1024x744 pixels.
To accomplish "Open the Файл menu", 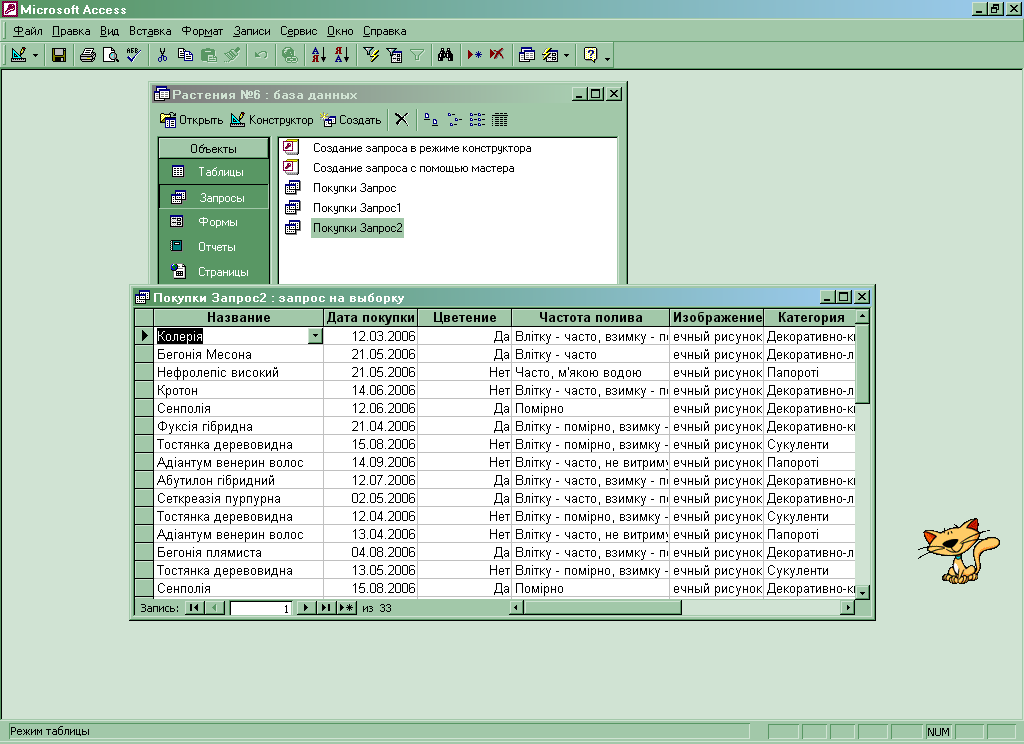I will coord(27,31).
